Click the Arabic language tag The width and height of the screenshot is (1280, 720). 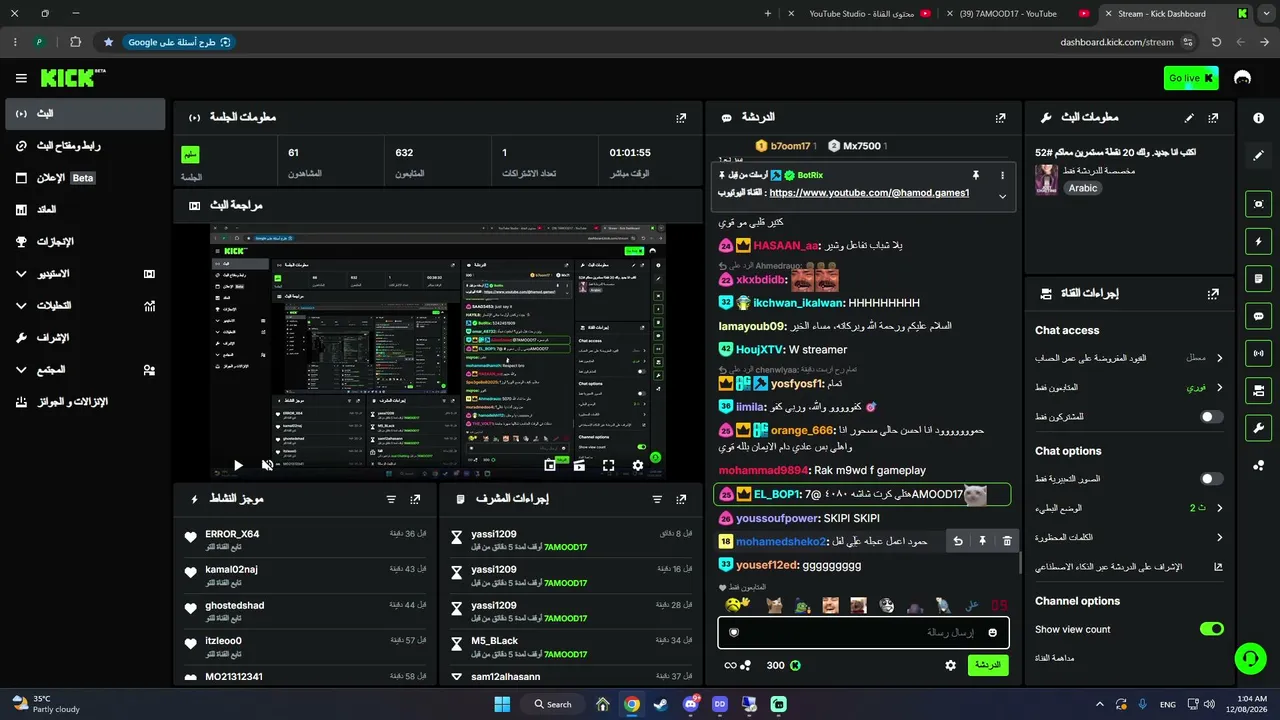tap(1083, 188)
